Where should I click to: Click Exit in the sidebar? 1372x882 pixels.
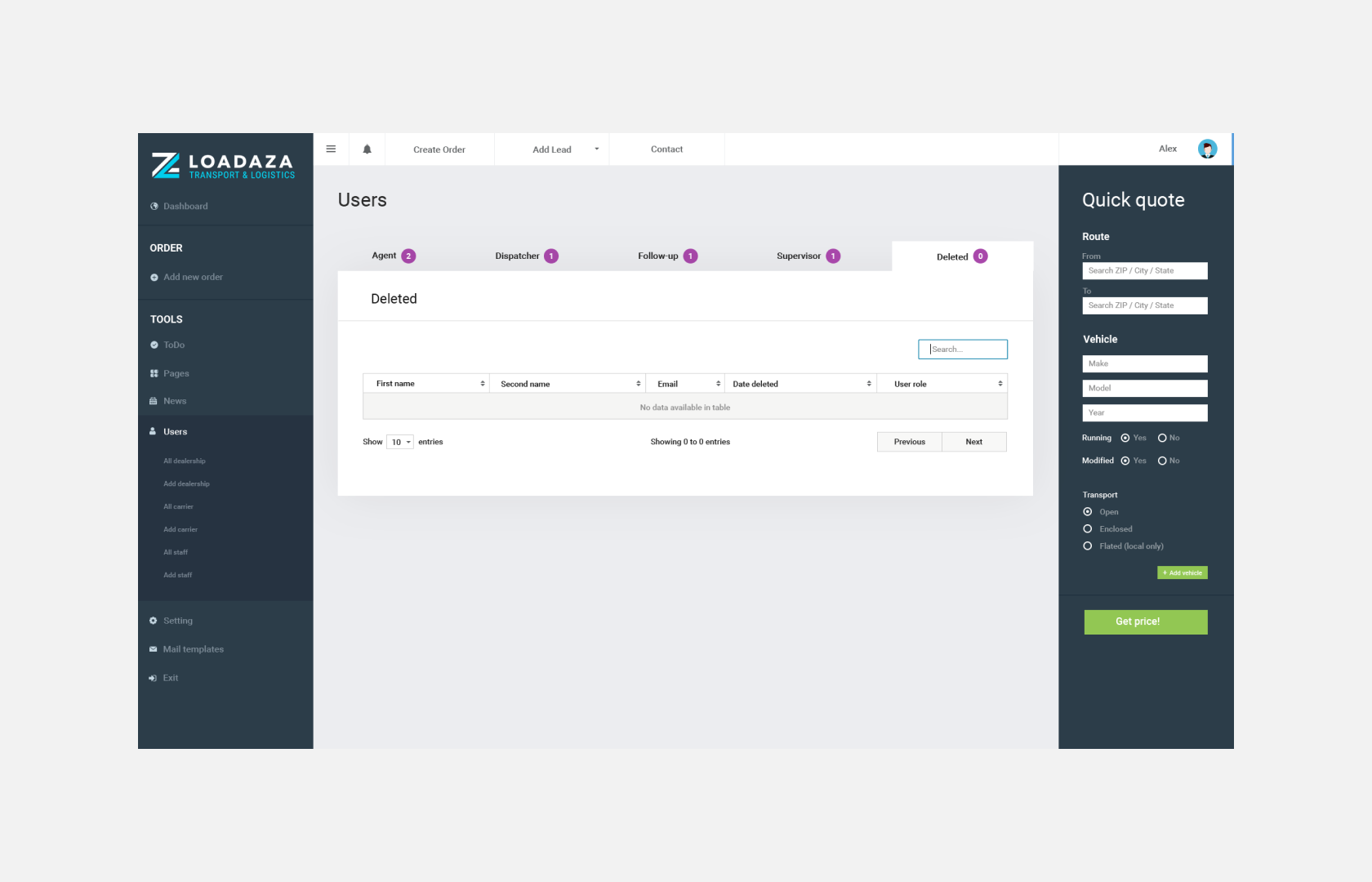[x=170, y=678]
